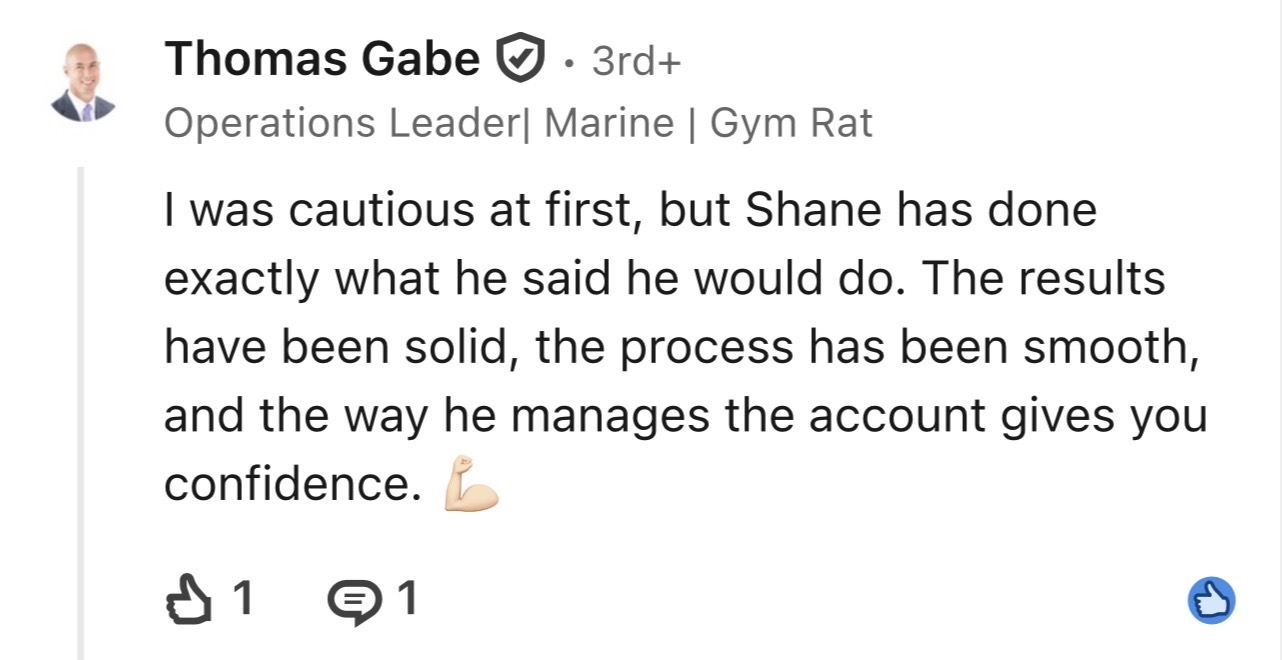Click the verified shield badge icon
The image size is (1282, 660).
coord(521,59)
